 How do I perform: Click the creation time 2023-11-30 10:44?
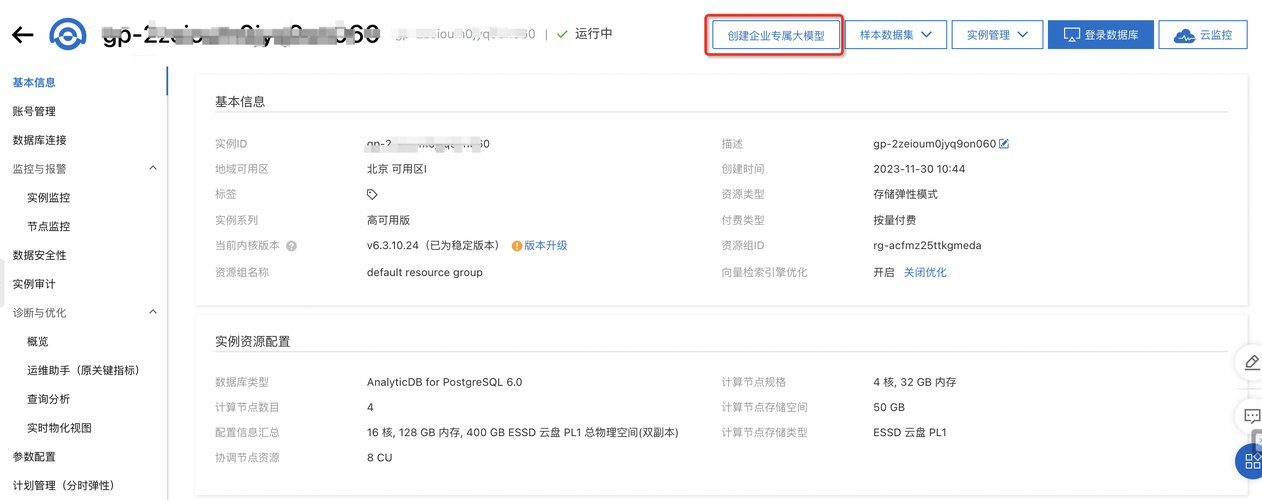click(x=919, y=170)
